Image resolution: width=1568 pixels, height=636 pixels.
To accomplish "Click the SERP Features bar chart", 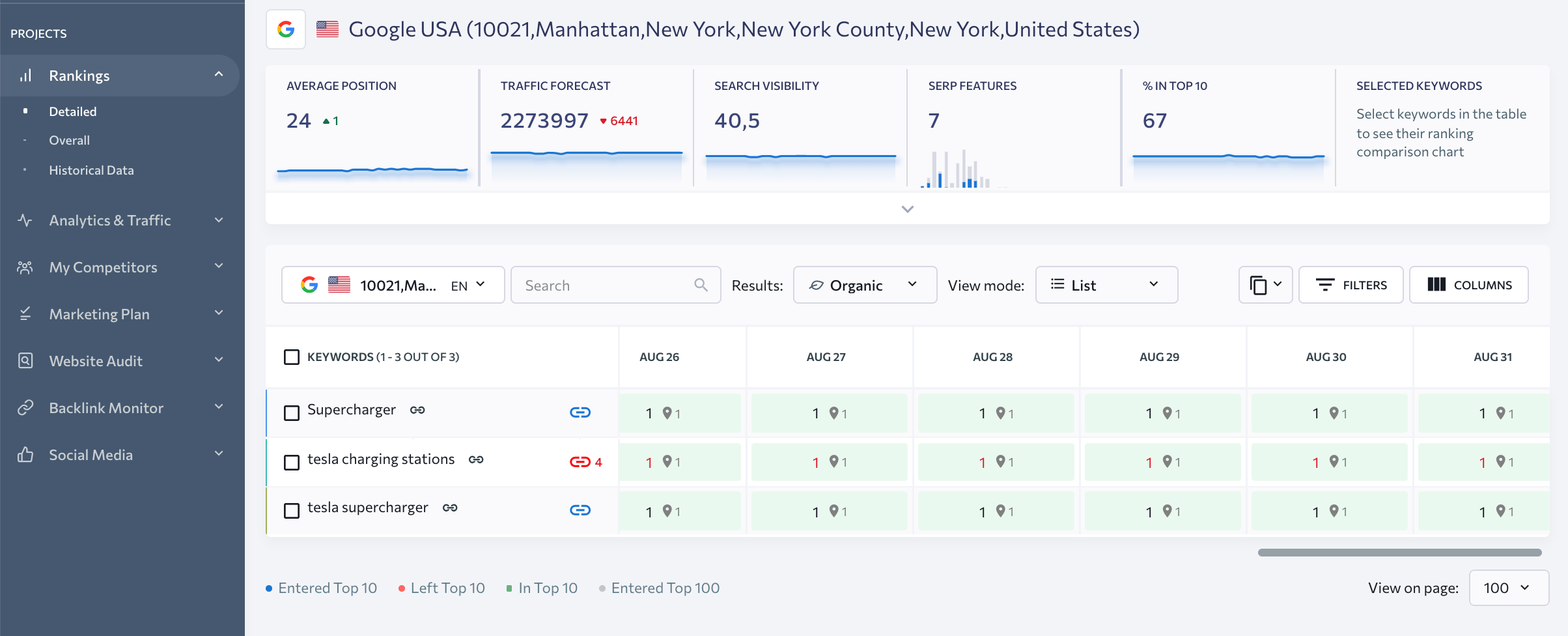I will coord(964,169).
